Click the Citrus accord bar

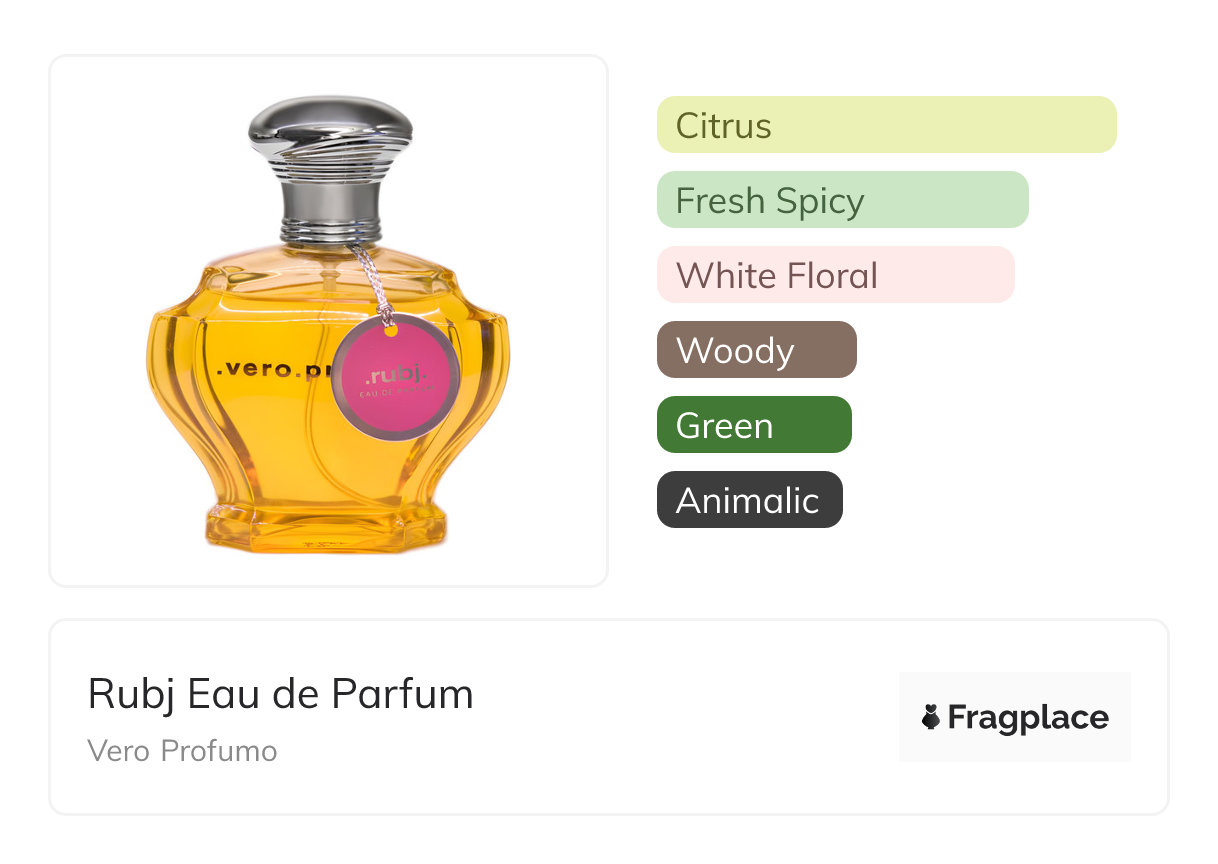(x=886, y=125)
